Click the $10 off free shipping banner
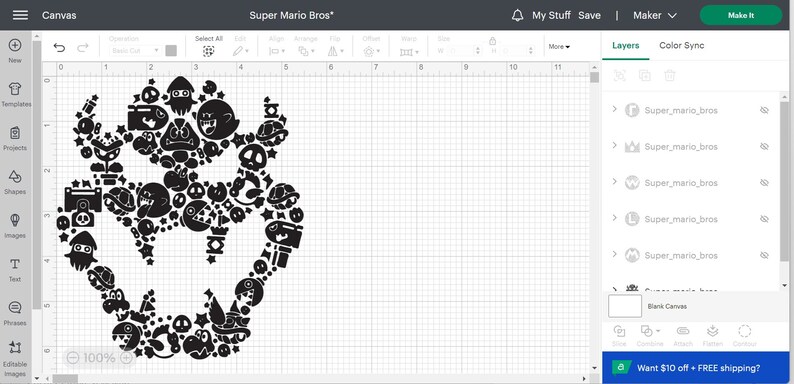 (x=695, y=368)
